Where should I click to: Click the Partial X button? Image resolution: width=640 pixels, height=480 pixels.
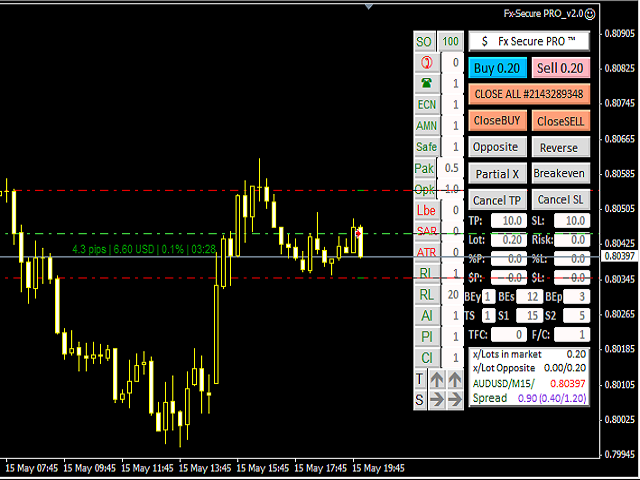[498, 174]
